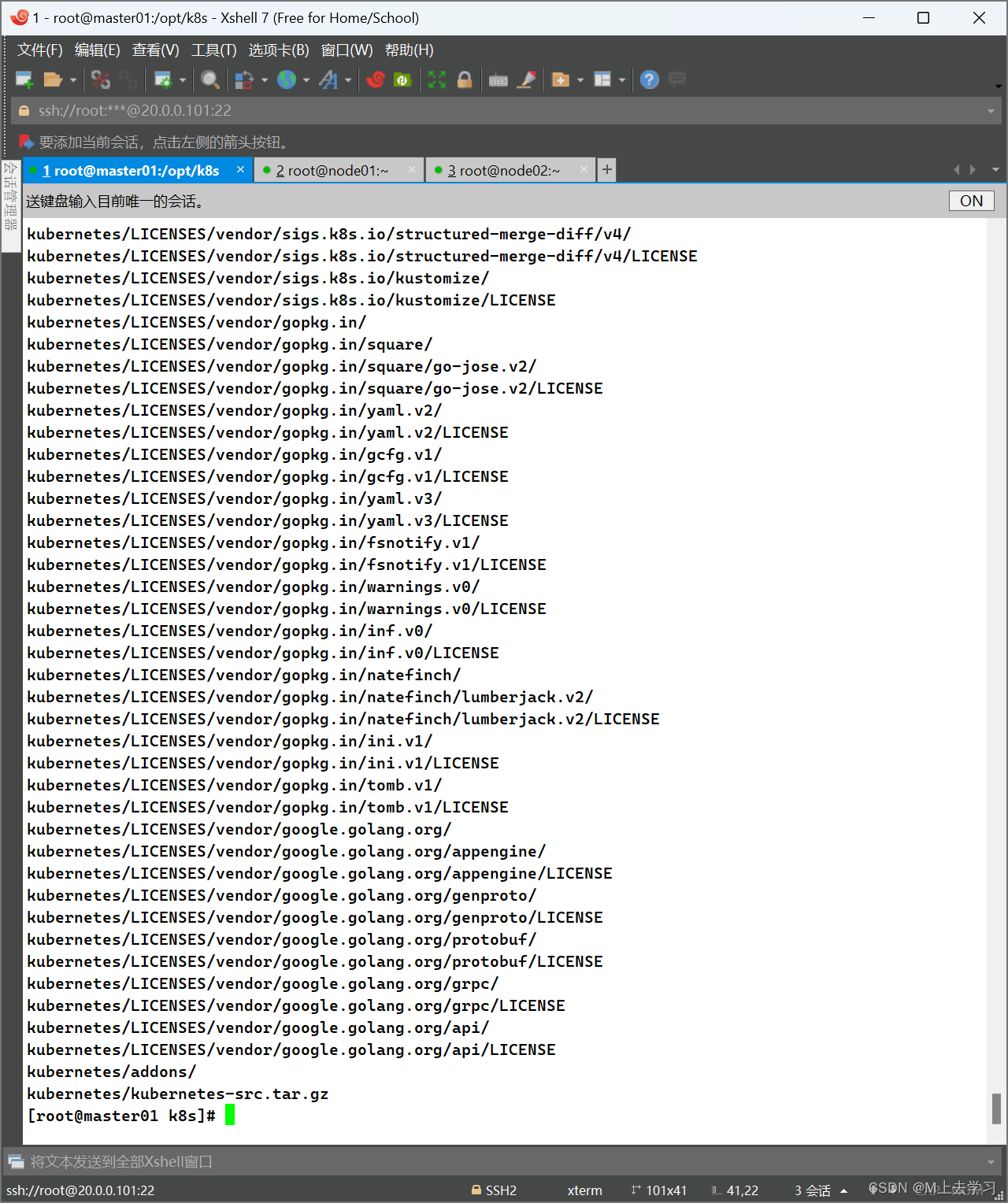The height and width of the screenshot is (1203, 1008).
Task: Click the kubernetes/addons/ output line
Action: click(111, 1072)
